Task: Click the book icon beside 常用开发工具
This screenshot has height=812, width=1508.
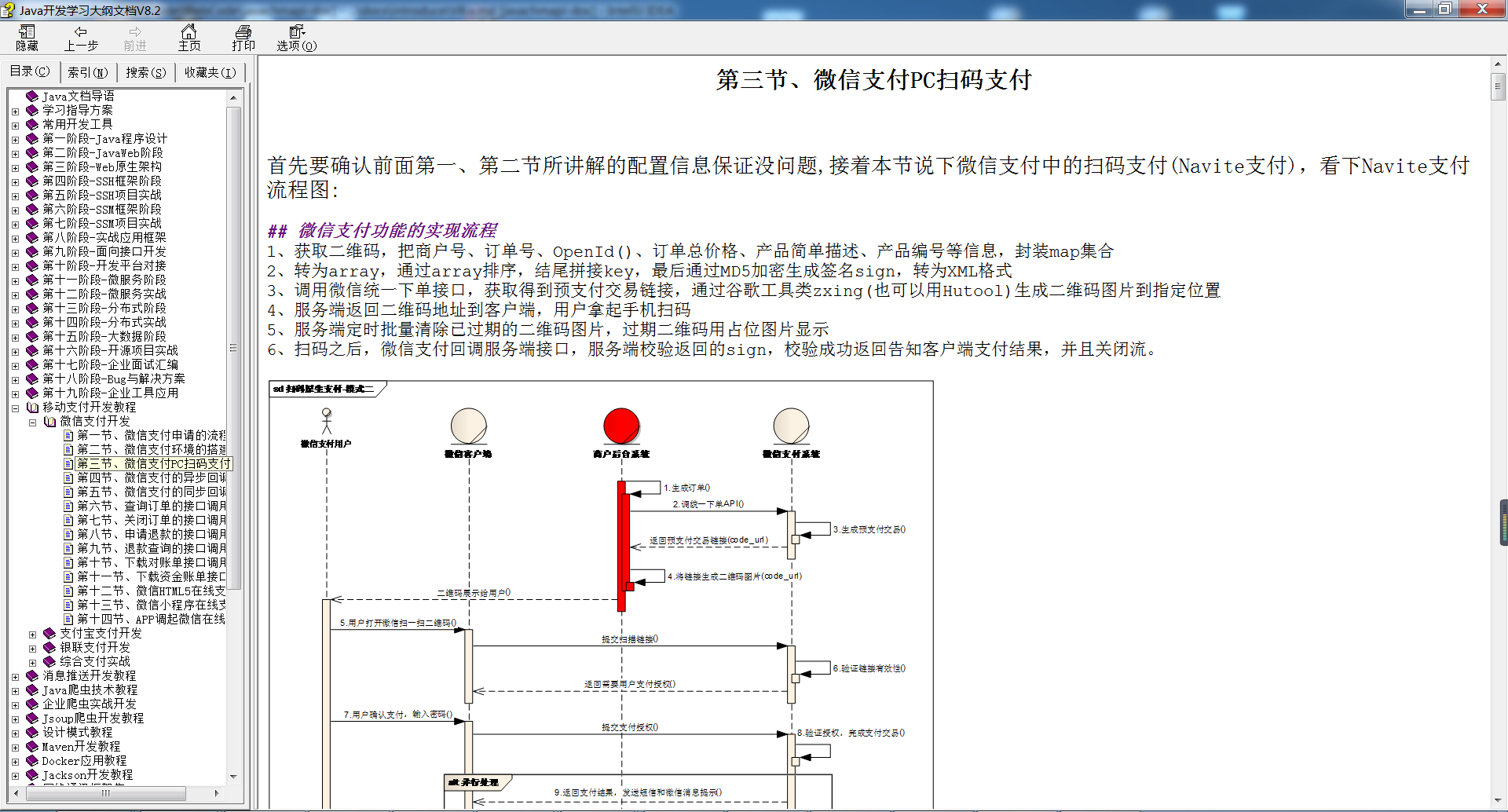Action: coord(32,125)
